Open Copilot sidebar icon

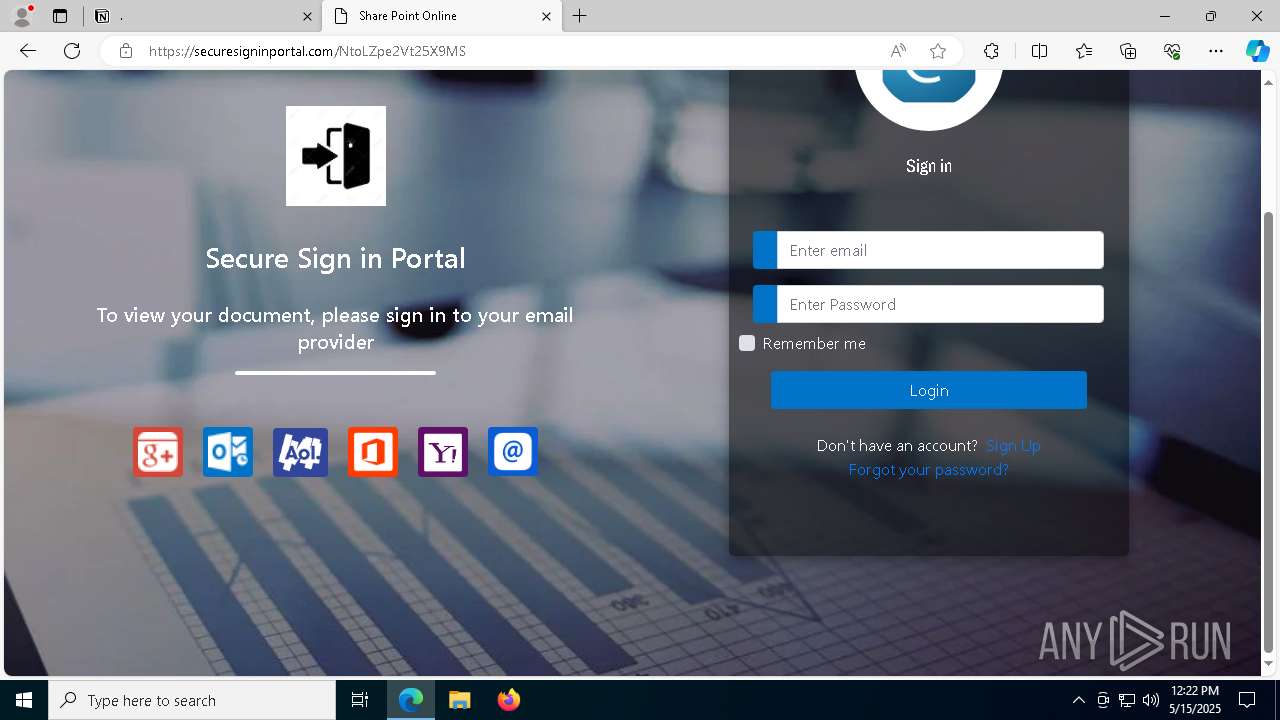coord(1257,51)
